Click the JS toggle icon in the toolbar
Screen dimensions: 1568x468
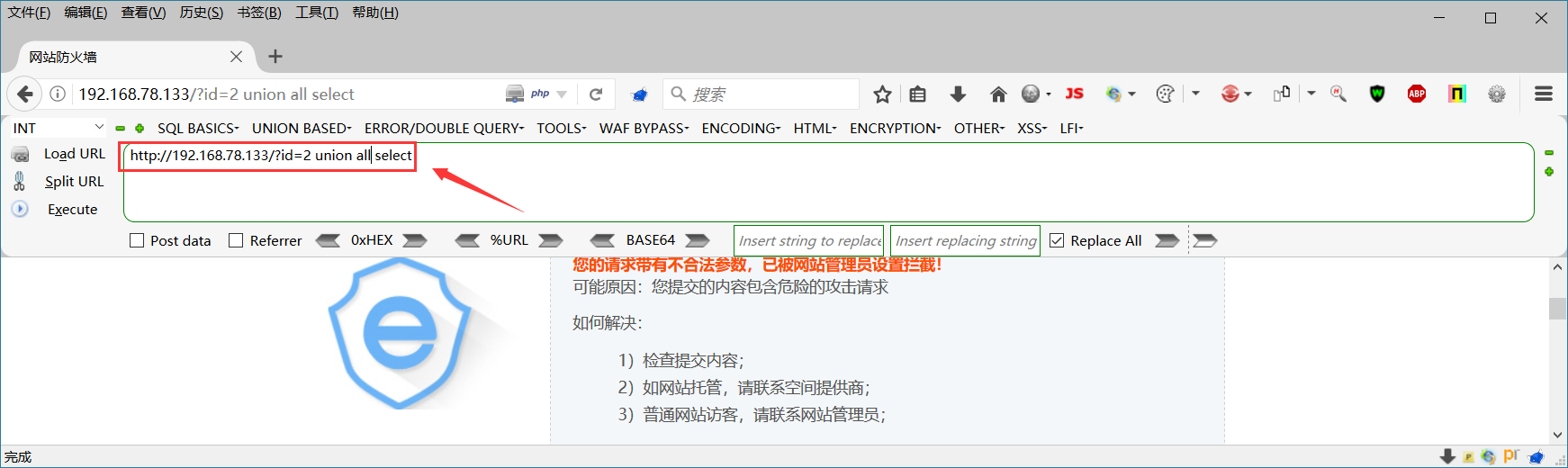tap(1074, 94)
